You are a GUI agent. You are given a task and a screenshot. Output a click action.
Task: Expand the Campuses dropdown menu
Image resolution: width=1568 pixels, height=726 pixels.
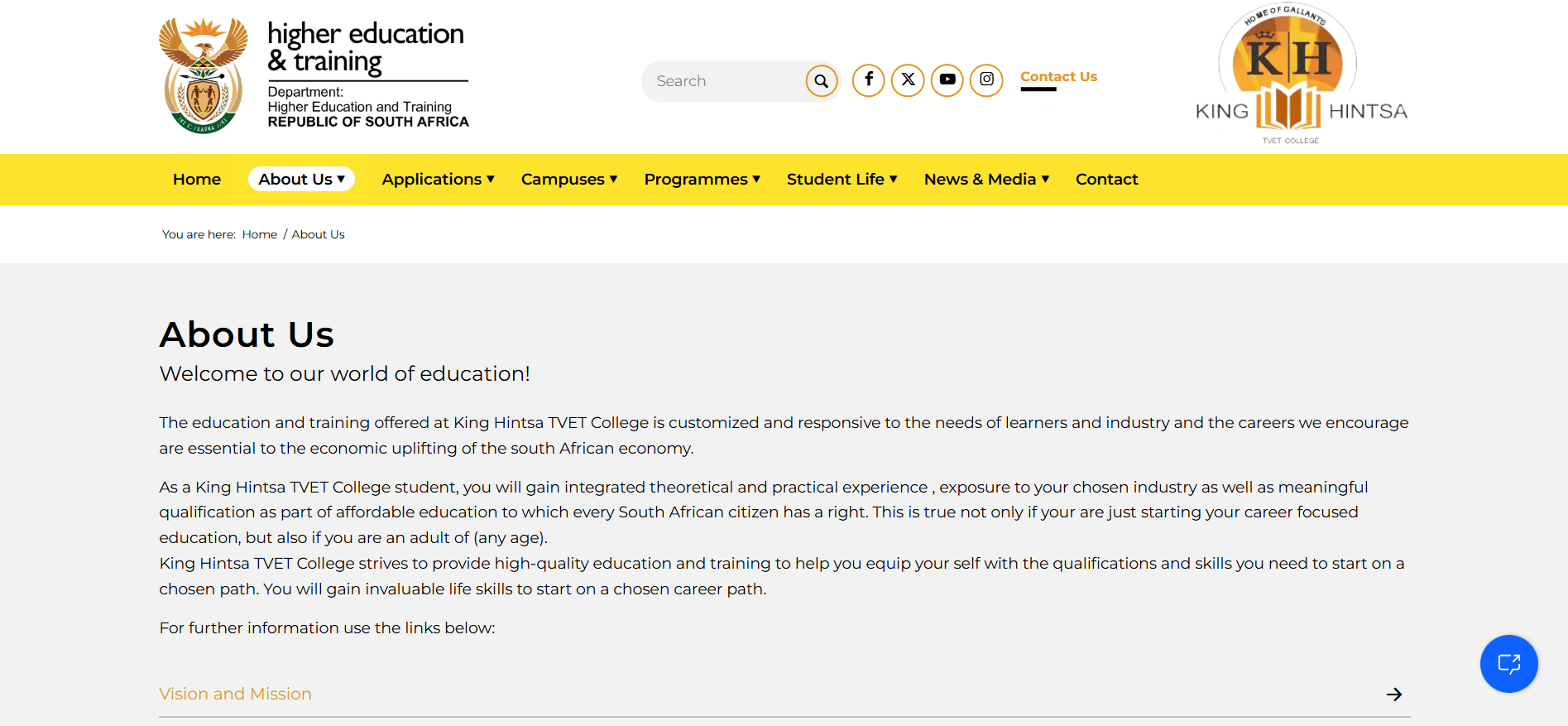pyautogui.click(x=569, y=179)
